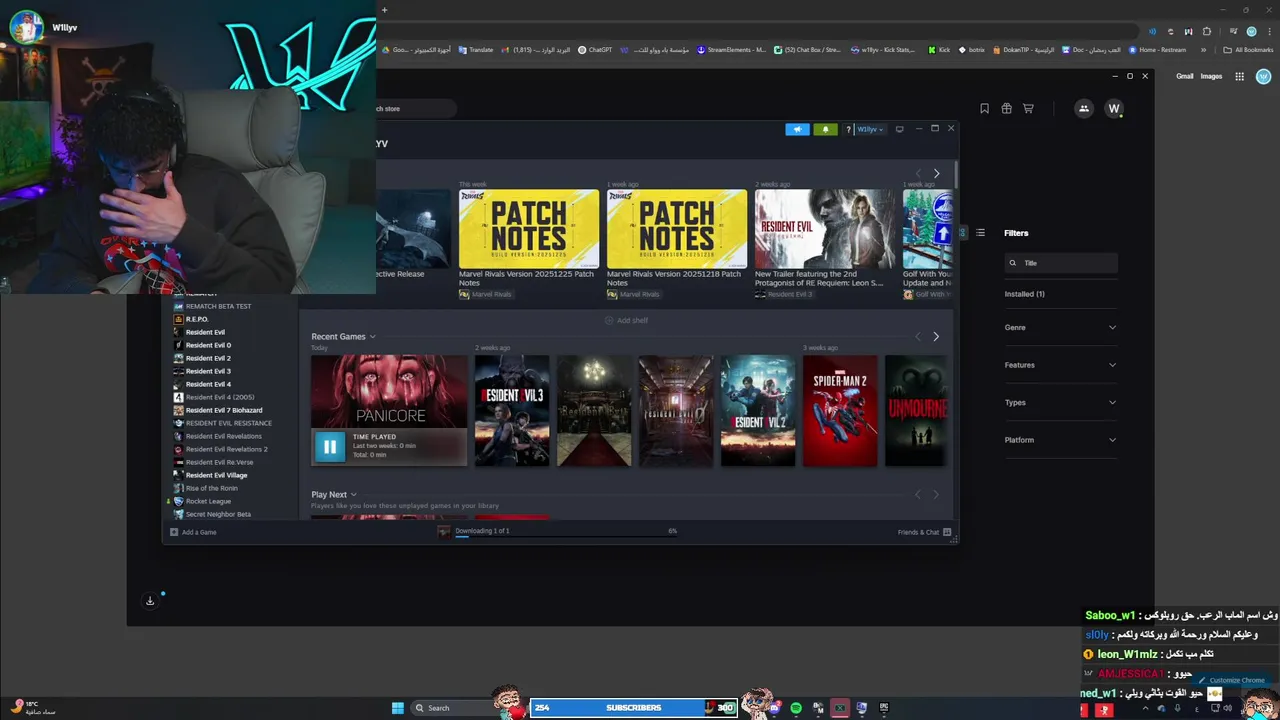1280x720 pixels.
Task: Open Marvel Rivals 20251218 patch notes card
Action: click(x=677, y=229)
